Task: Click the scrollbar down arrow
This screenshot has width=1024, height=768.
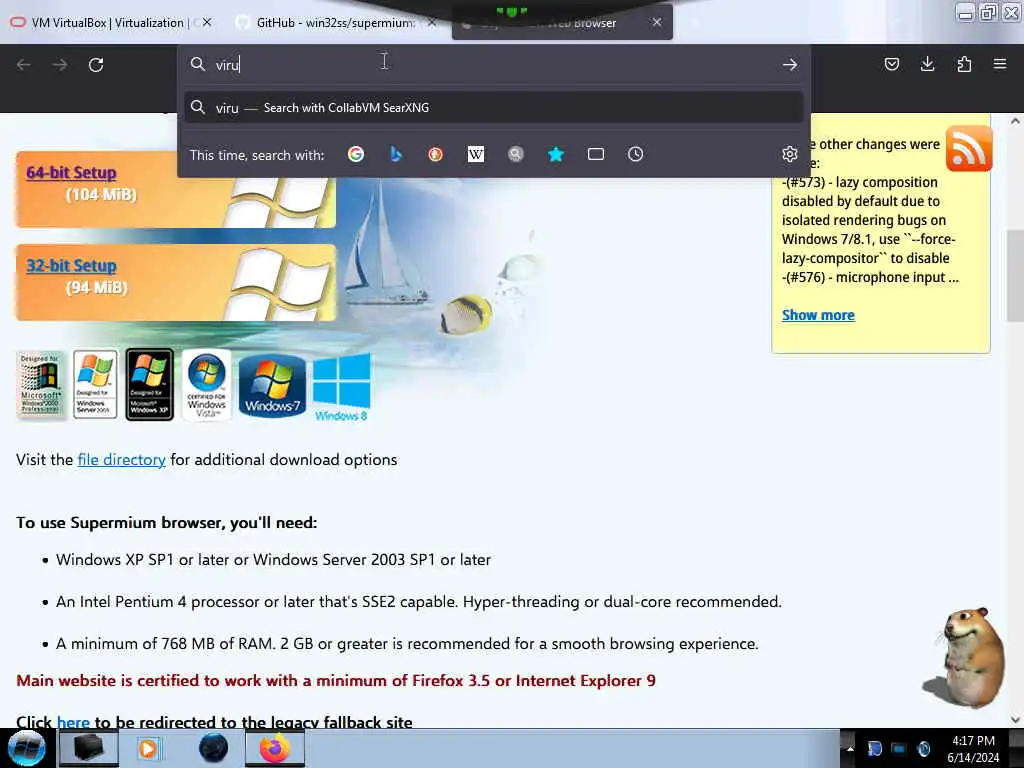Action: 1015,720
